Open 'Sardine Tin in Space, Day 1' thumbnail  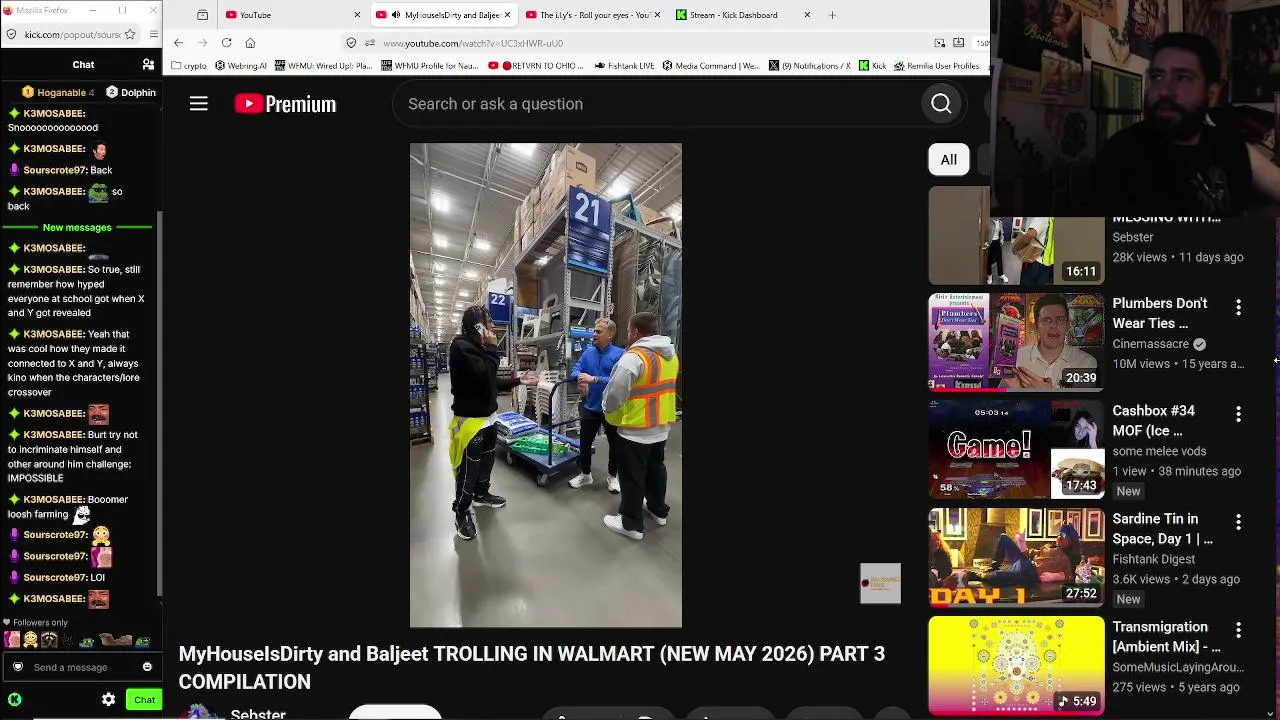pos(1016,558)
